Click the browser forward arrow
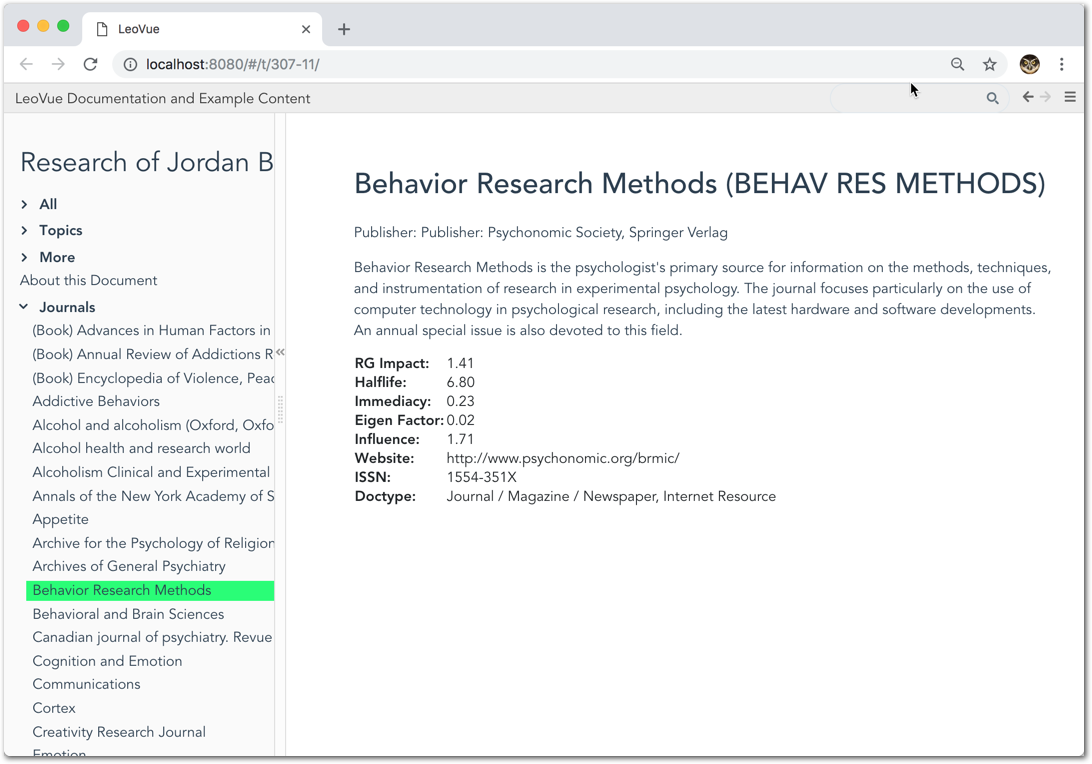 (x=58, y=64)
